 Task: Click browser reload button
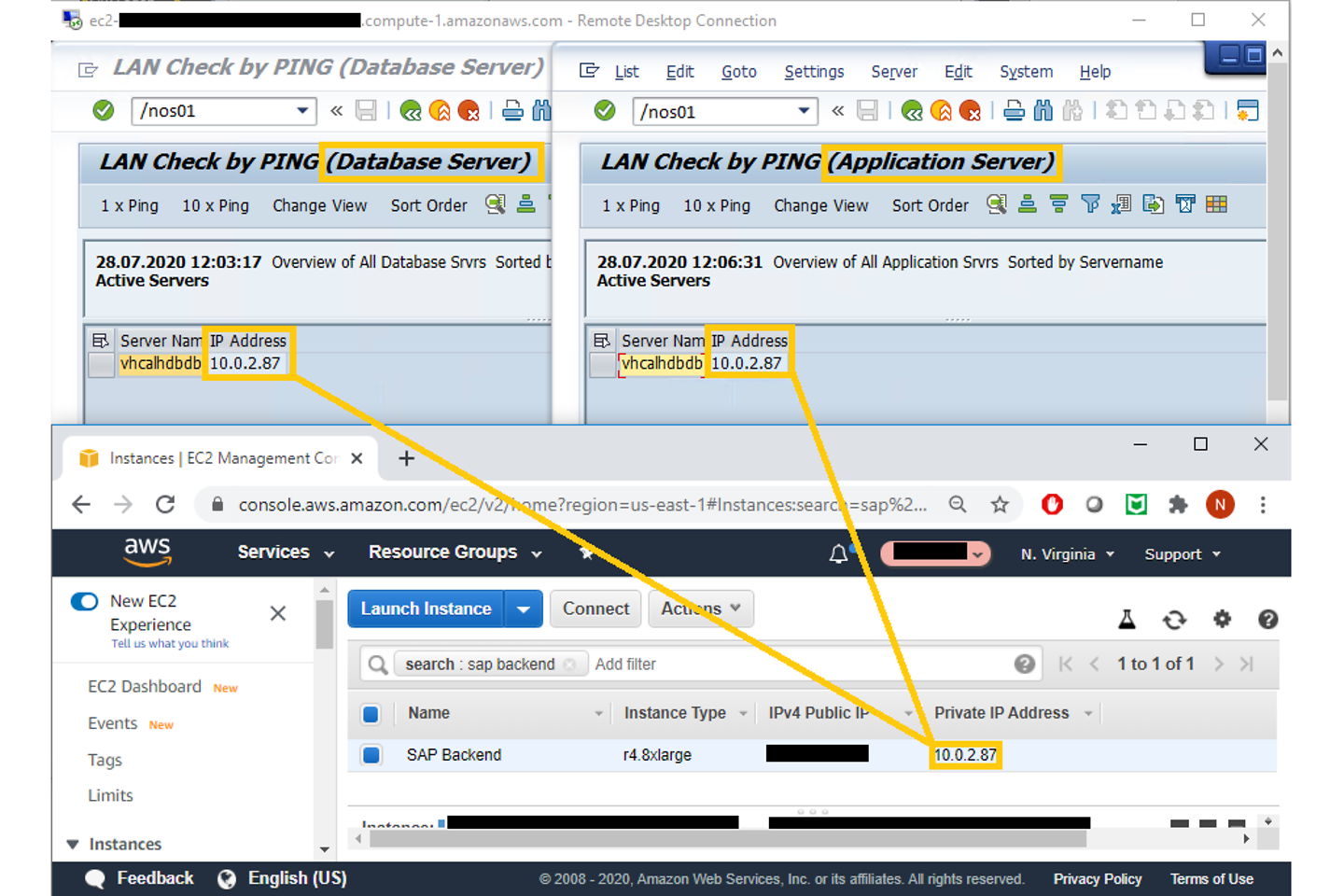(x=165, y=505)
